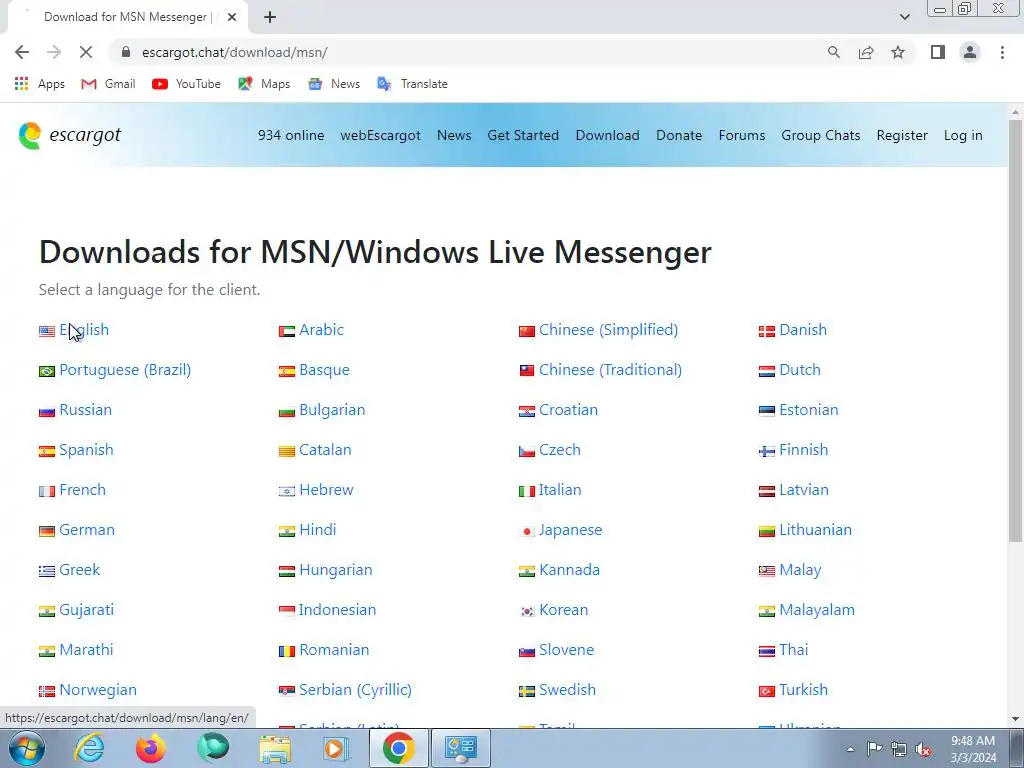Screen dimensions: 1024x768
Task: Open the Forums nav item
Action: click(x=742, y=135)
